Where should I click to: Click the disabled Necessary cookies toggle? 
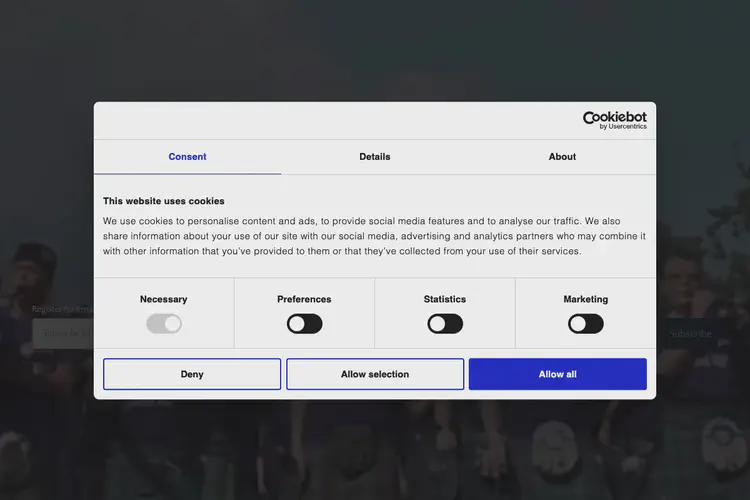pyautogui.click(x=164, y=324)
